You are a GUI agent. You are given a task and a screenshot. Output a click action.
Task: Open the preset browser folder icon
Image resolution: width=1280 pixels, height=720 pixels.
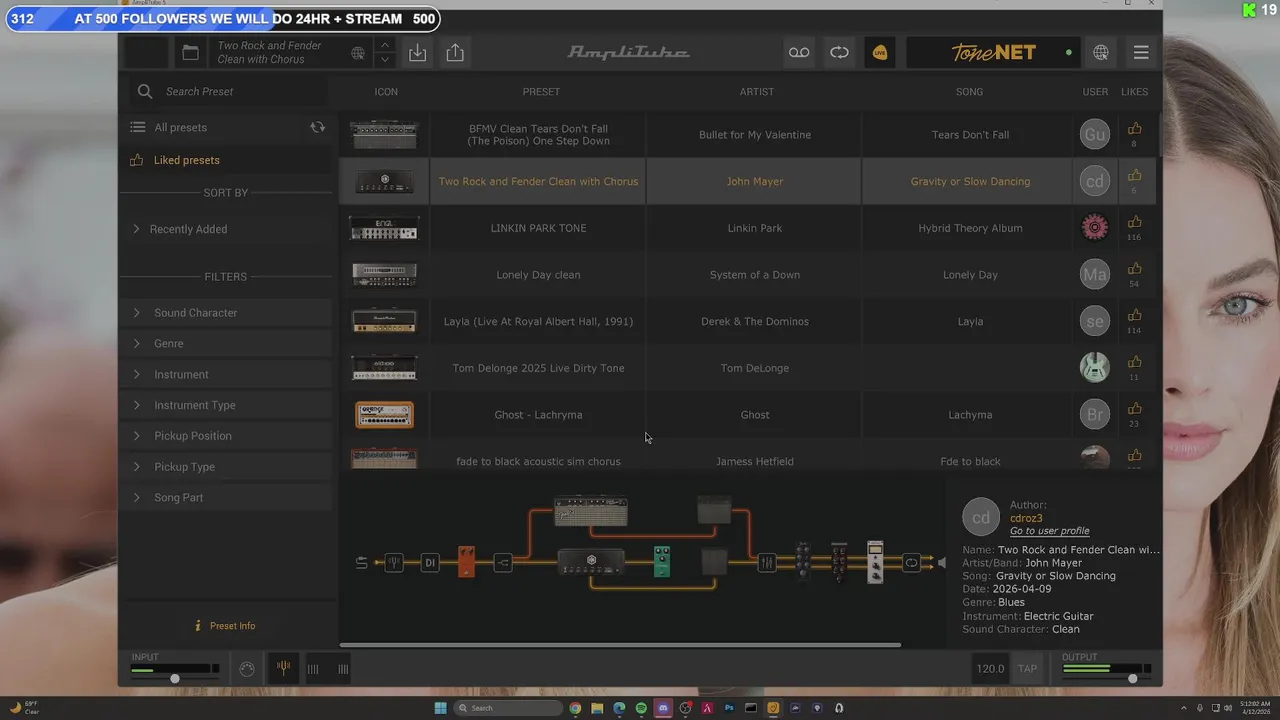pos(190,53)
